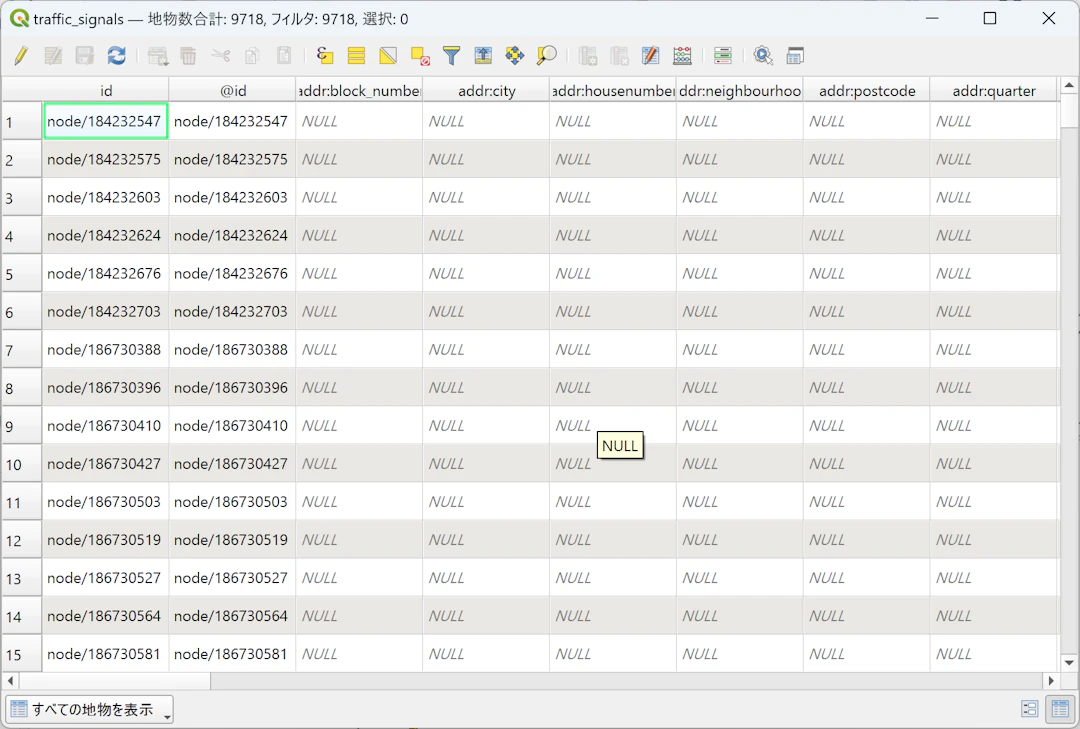This screenshot has width=1080, height=729.
Task: Switch to form view
Action: [x=1029, y=709]
